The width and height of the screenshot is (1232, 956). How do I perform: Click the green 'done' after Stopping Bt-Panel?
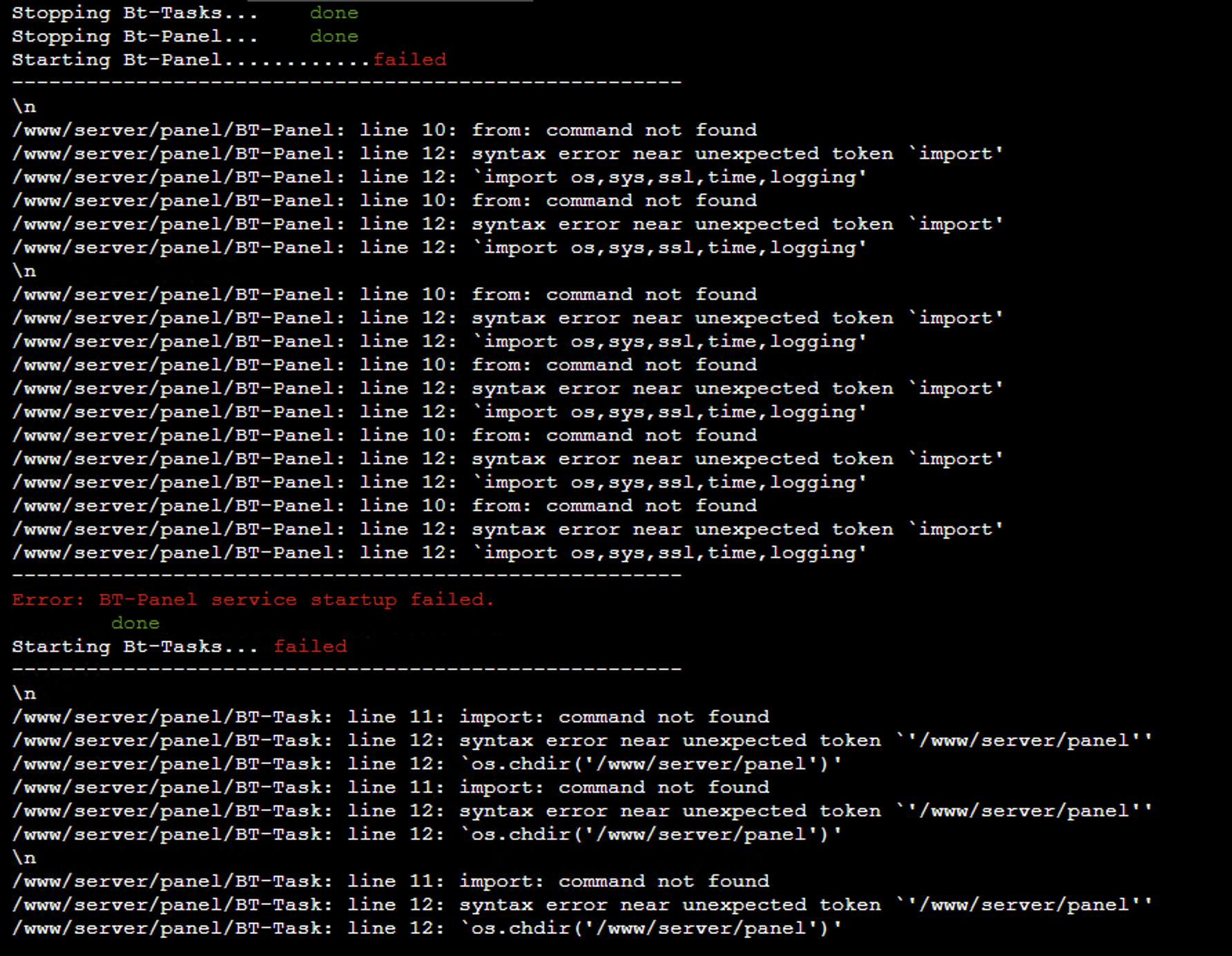[x=334, y=37]
